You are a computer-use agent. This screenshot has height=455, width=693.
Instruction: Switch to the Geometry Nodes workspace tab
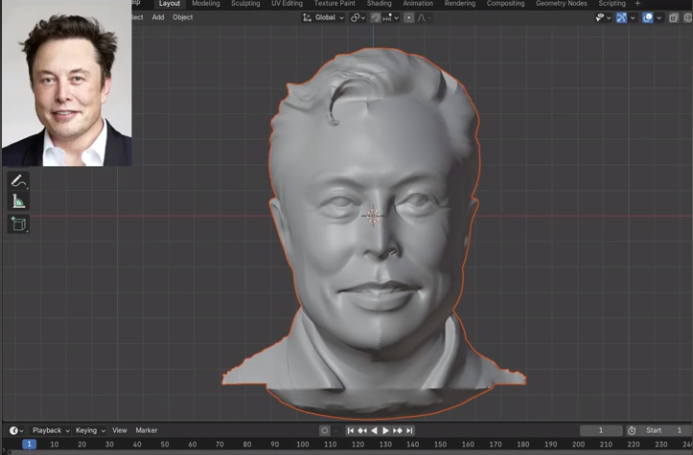[561, 4]
